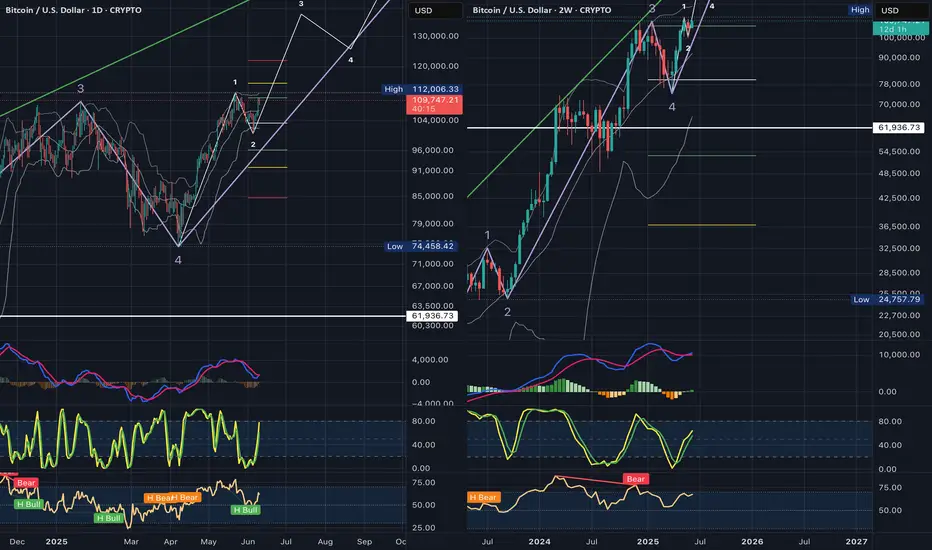
Task: Click the Aug label on the 1D time axis
Action: coord(325,542)
